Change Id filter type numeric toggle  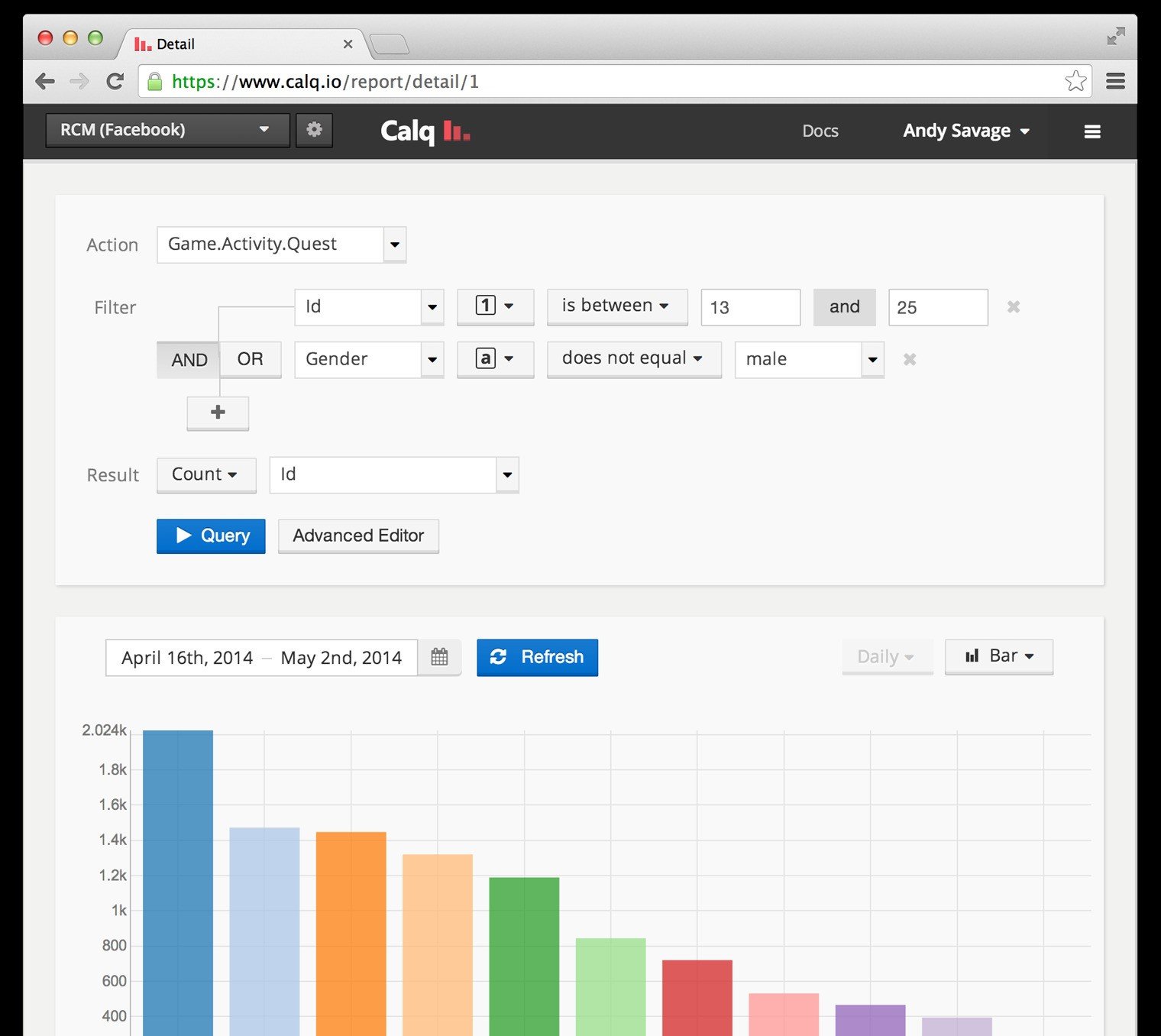pyautogui.click(x=495, y=306)
